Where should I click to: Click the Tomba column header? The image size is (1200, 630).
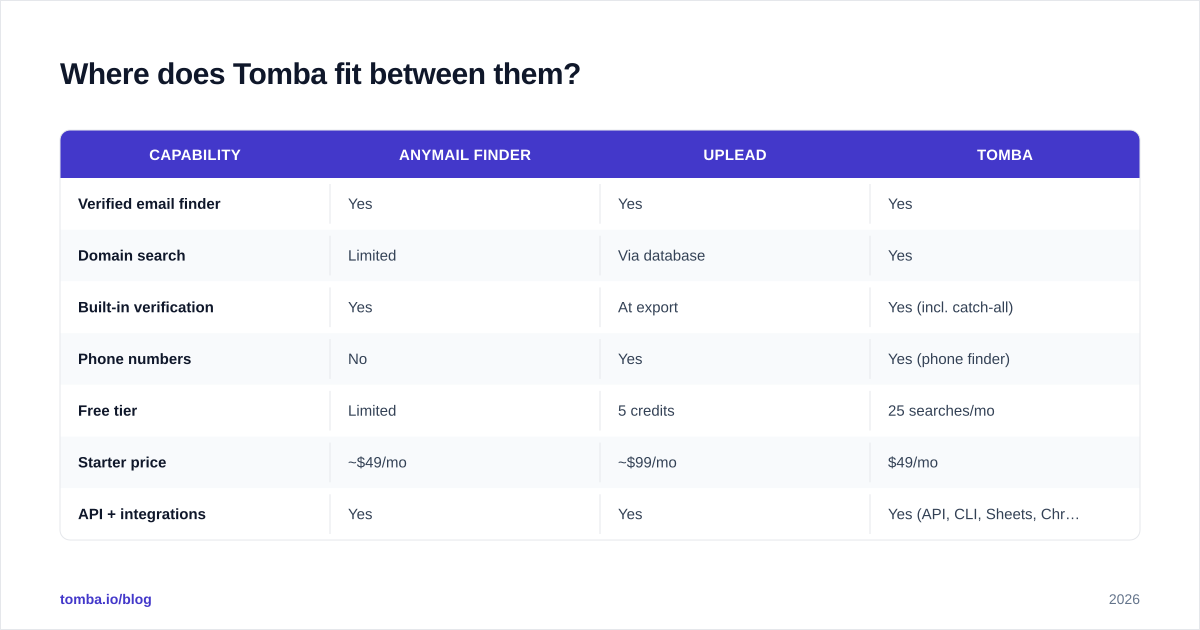(1005, 155)
